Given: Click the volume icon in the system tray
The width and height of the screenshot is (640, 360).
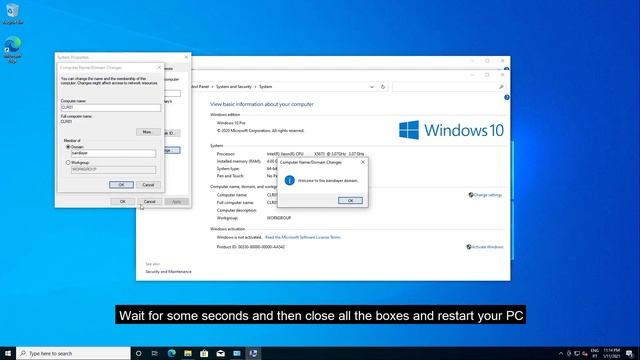Looking at the screenshot, I should pyautogui.click(x=585, y=353).
